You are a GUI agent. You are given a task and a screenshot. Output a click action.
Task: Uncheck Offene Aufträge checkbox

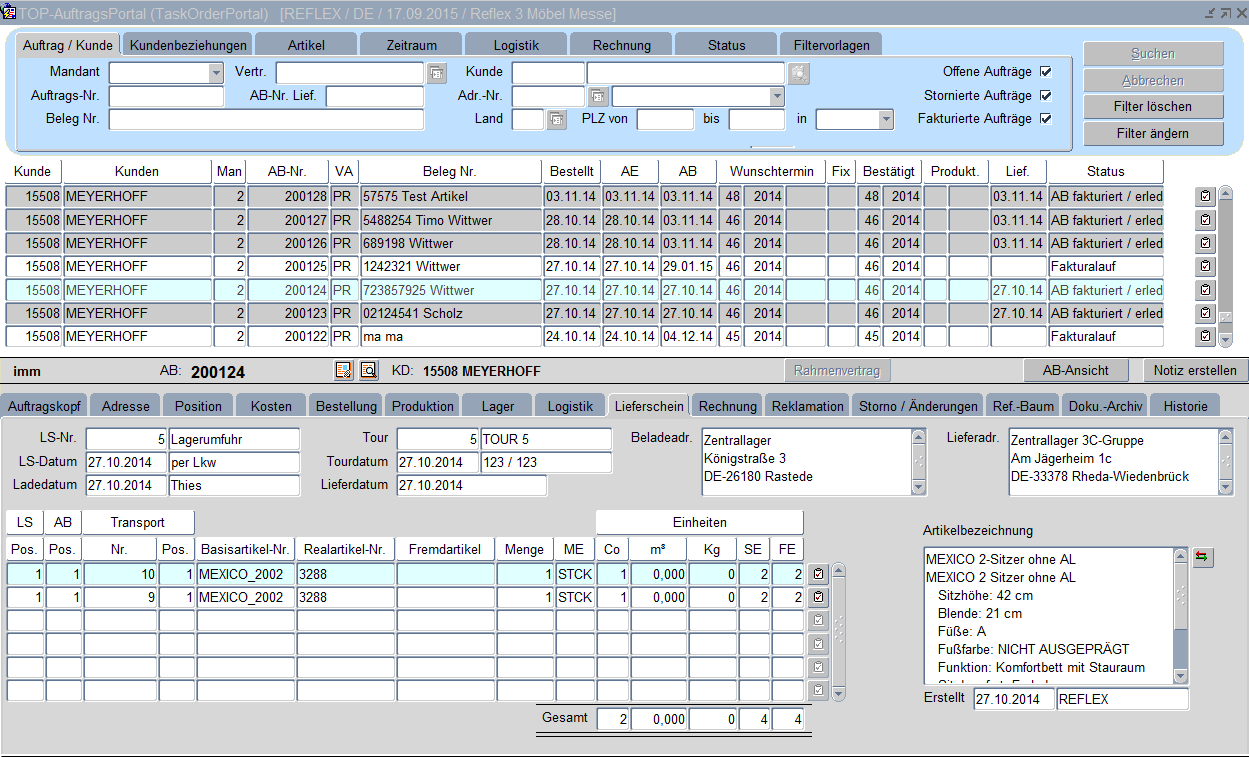tap(1046, 72)
